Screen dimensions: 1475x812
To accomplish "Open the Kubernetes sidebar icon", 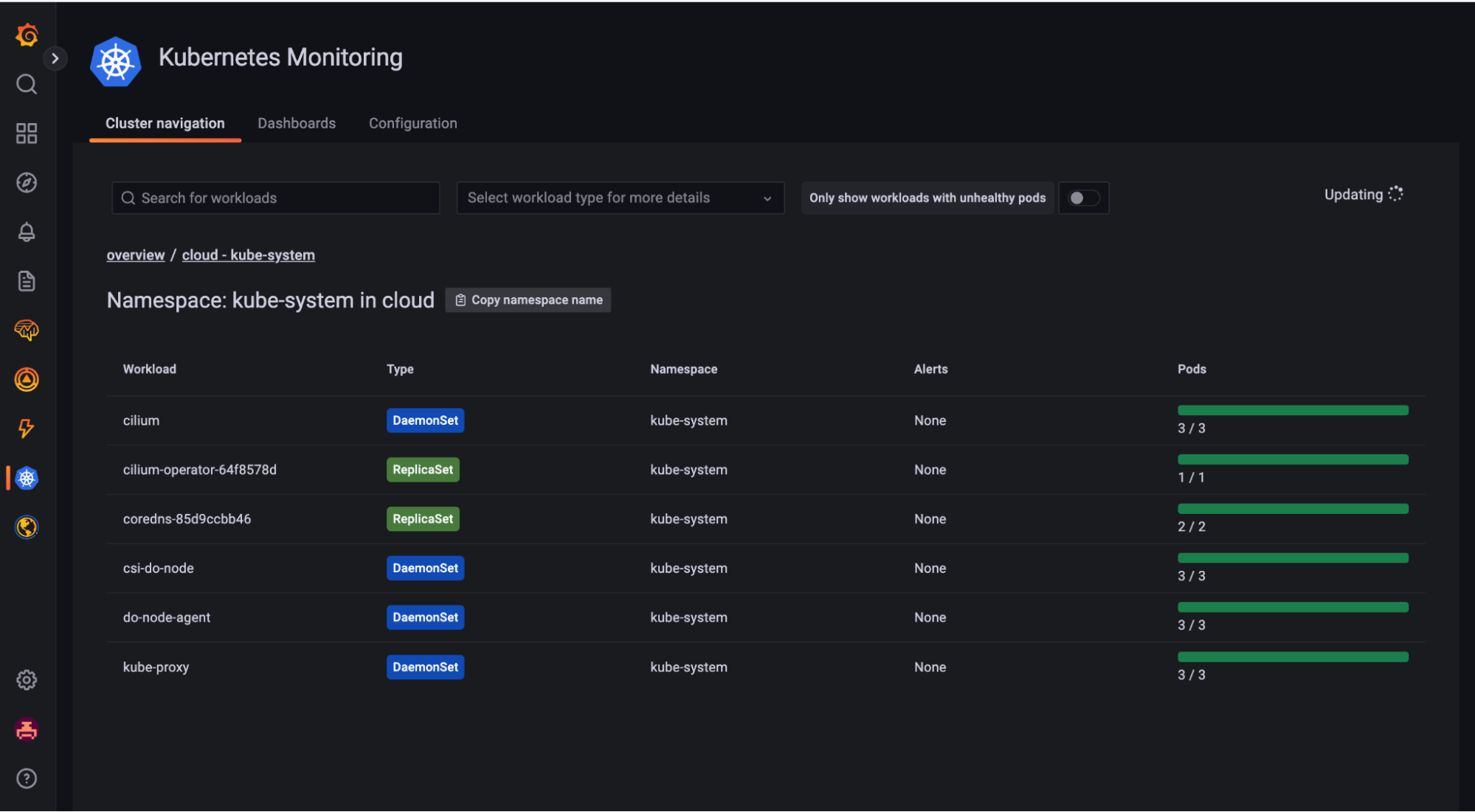I will click(27, 478).
